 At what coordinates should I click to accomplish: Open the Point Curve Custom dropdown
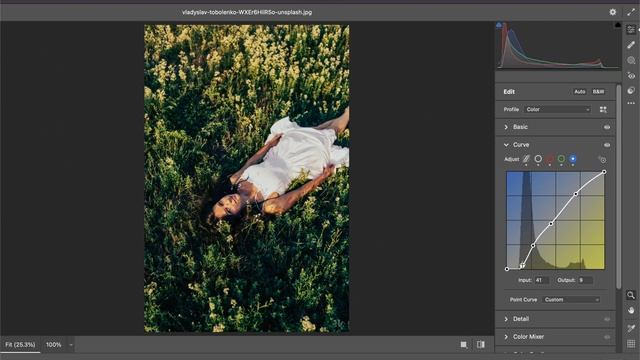(x=571, y=300)
